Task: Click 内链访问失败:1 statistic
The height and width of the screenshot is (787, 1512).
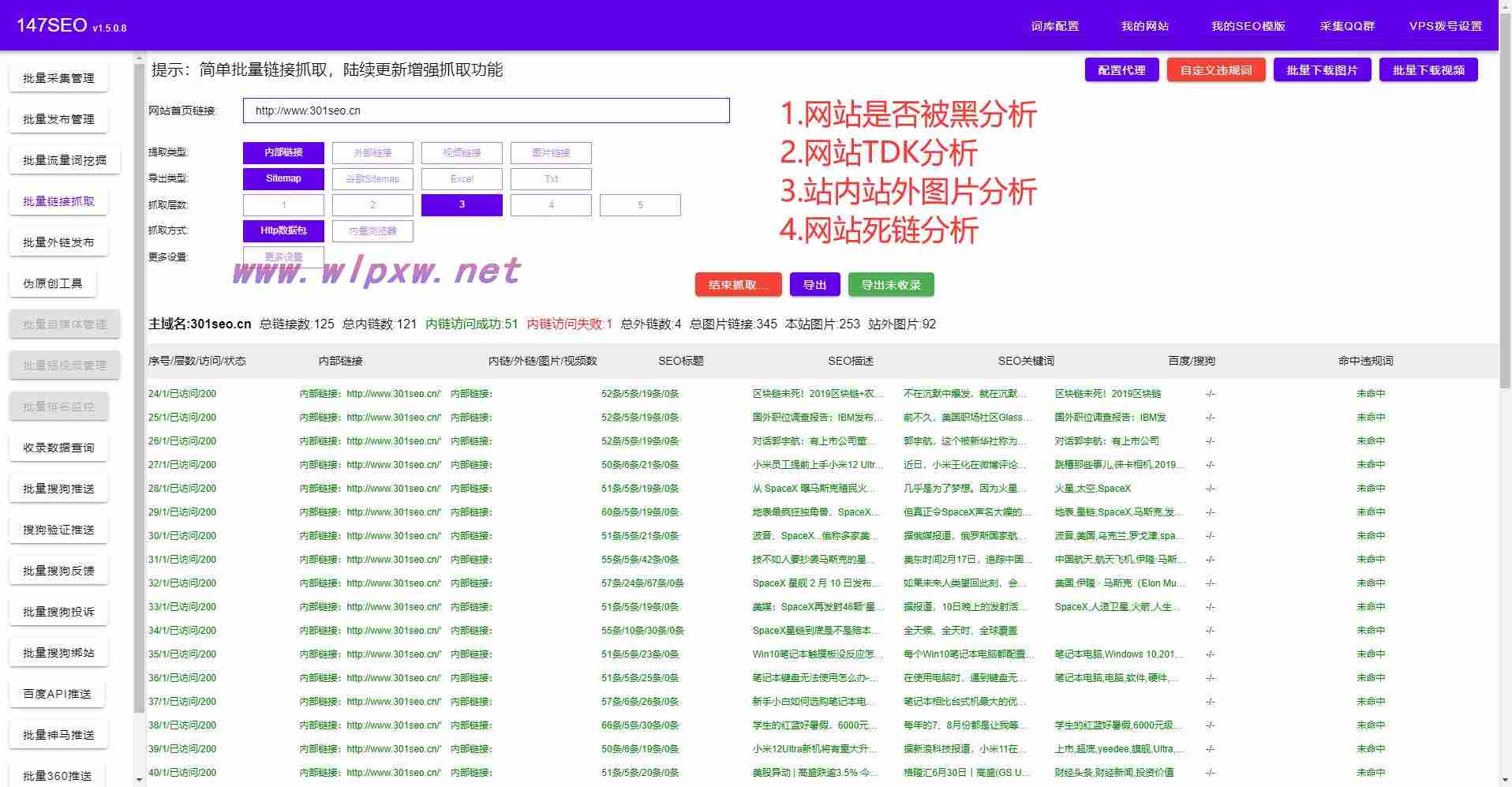Action: tap(570, 324)
